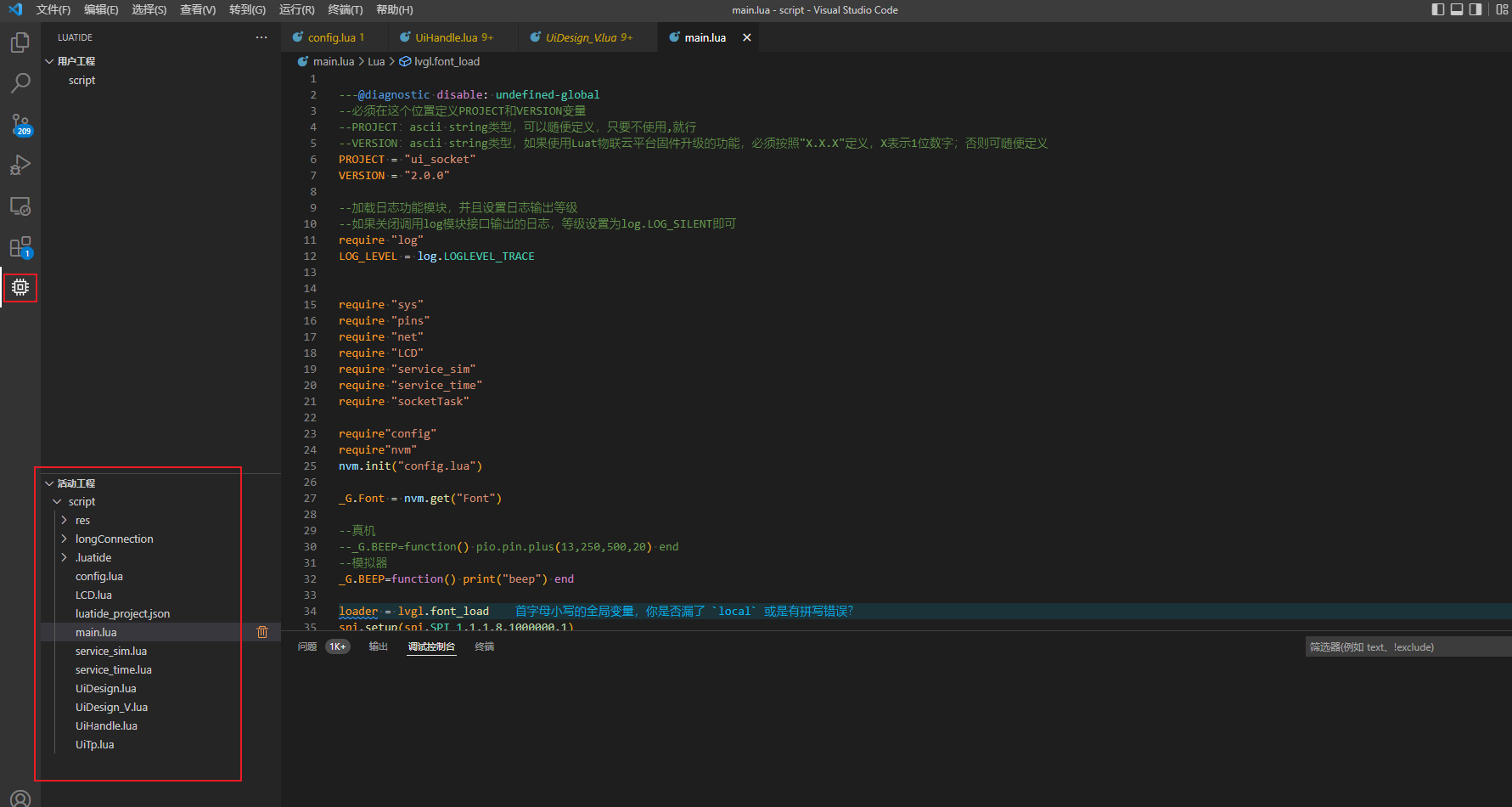The image size is (1512, 807).
Task: Collapse the script folder under 活动工程
Action: tap(57, 502)
